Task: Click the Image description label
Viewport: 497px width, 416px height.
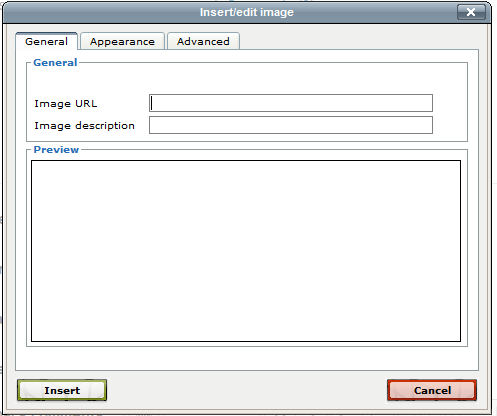Action: point(84,126)
